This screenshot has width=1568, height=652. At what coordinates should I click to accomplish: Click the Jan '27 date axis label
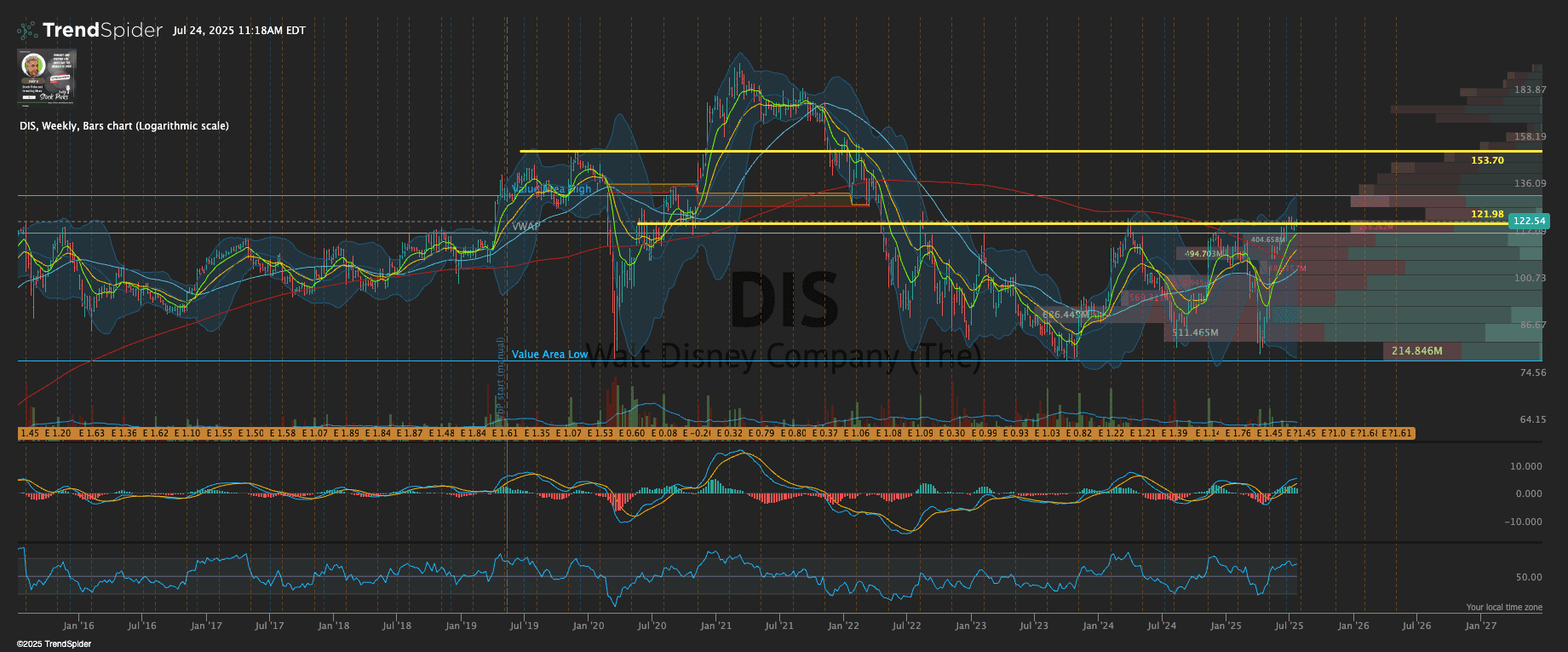tap(1480, 626)
